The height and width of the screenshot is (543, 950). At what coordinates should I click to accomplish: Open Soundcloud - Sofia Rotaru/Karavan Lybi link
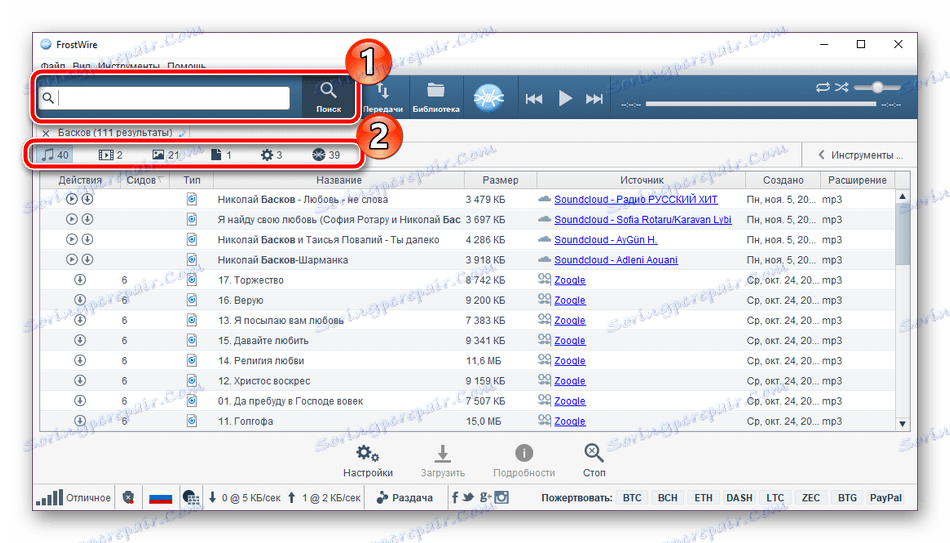(643, 219)
